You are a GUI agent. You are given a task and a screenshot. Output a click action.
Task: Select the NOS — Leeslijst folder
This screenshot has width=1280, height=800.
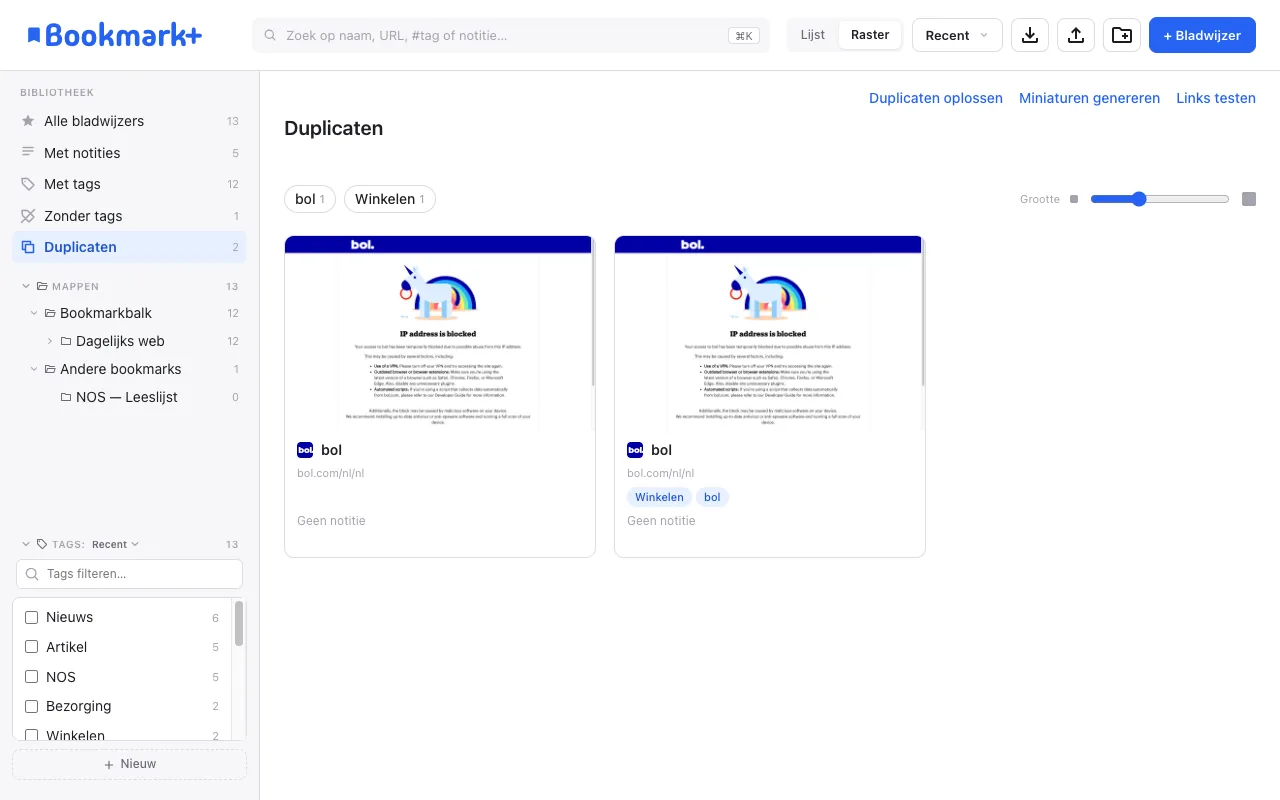[x=129, y=397]
